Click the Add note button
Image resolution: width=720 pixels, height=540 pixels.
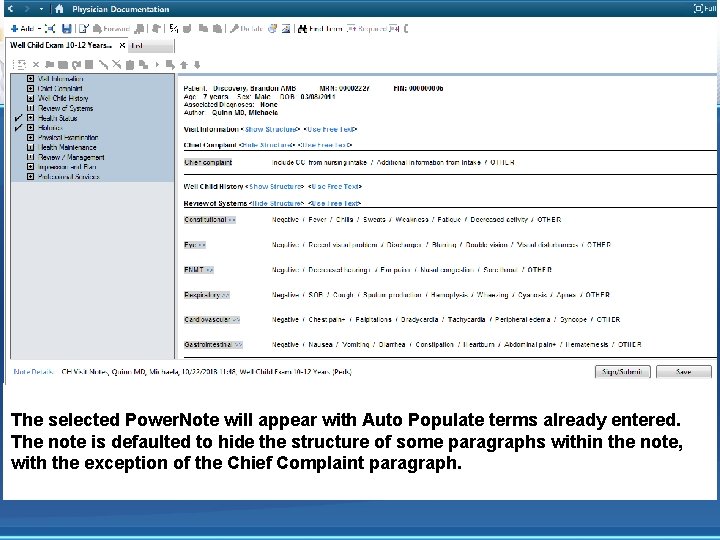click(x=22, y=28)
